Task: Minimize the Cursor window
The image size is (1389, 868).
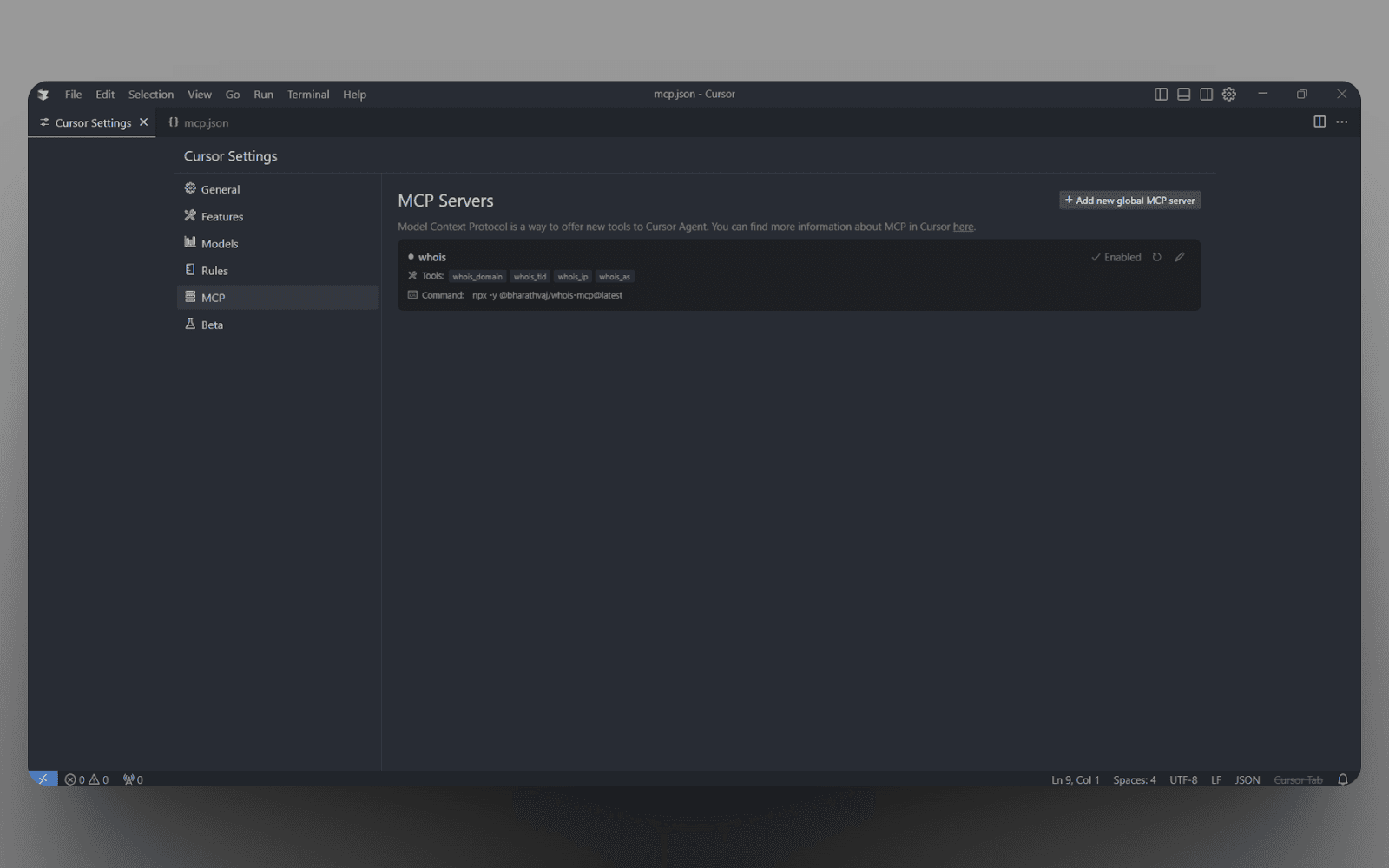Action: [1263, 94]
